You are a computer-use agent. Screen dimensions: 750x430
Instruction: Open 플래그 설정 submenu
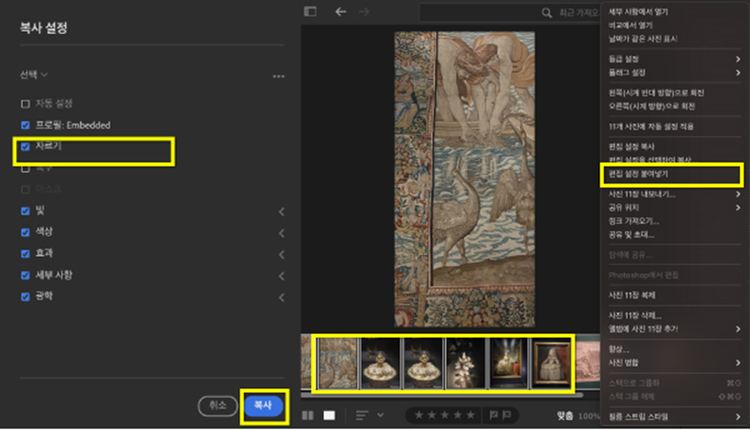pyautogui.click(x=674, y=72)
